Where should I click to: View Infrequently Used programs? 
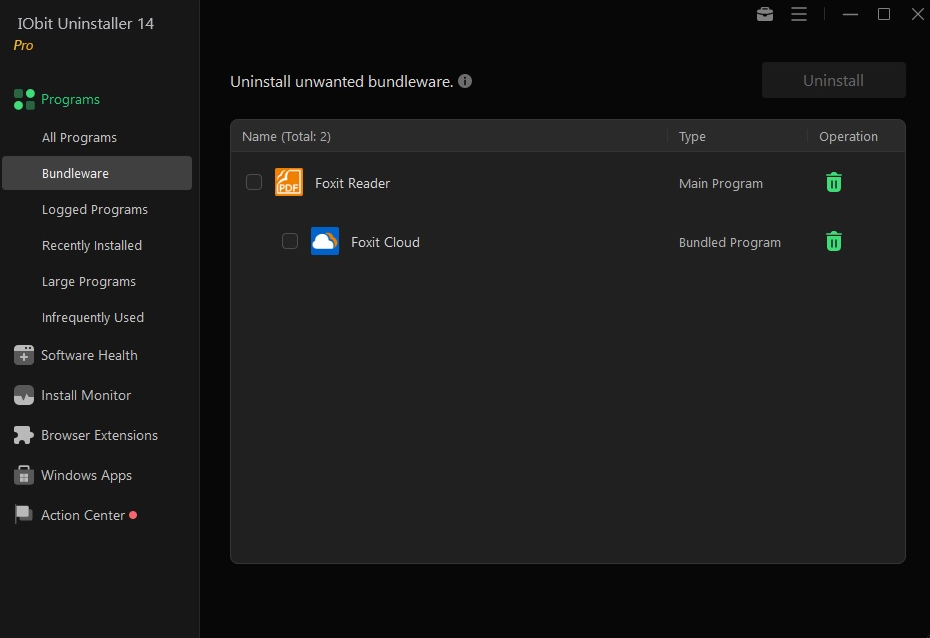[93, 318]
